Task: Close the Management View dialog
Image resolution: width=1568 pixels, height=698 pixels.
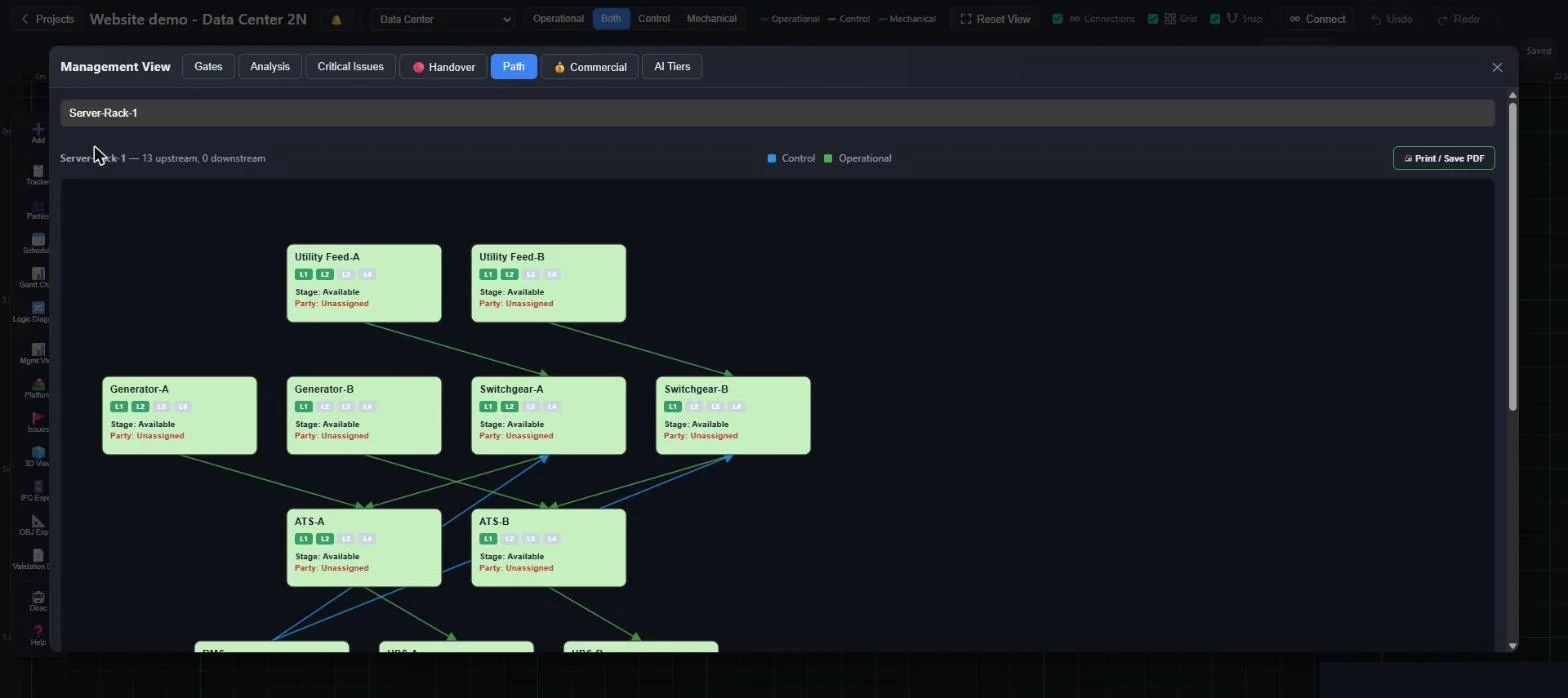Action: 1497,67
